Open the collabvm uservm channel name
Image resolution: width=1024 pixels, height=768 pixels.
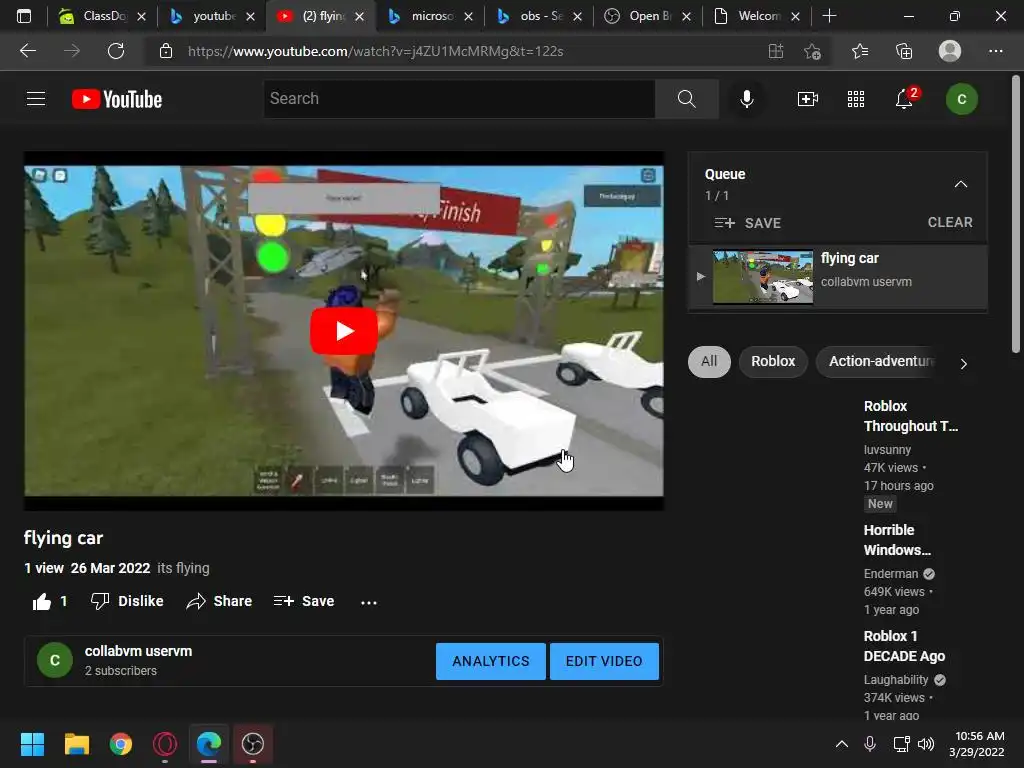click(x=138, y=651)
